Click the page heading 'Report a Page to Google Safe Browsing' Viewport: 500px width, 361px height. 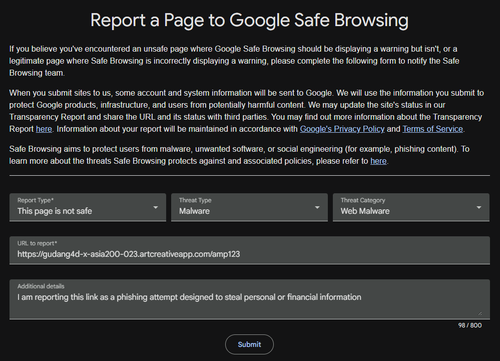click(x=249, y=20)
